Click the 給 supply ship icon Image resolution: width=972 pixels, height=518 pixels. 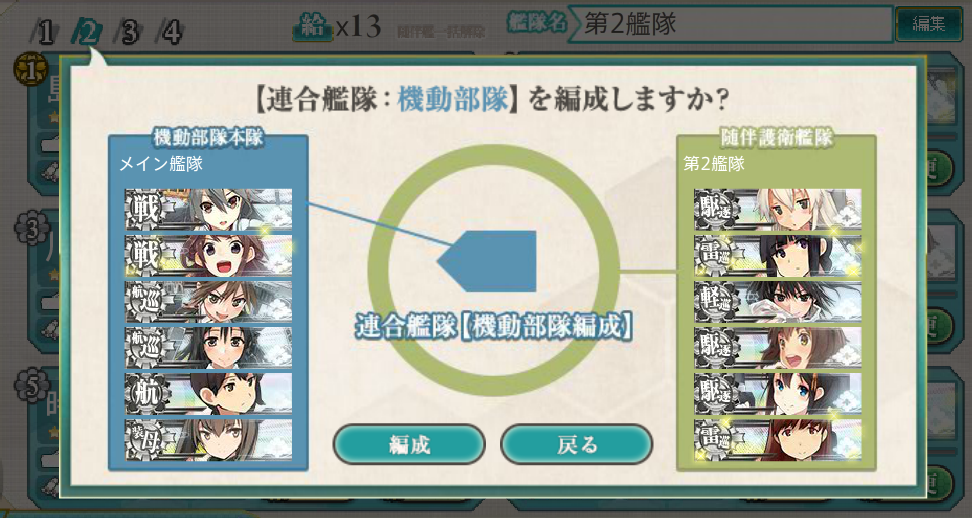coord(312,27)
